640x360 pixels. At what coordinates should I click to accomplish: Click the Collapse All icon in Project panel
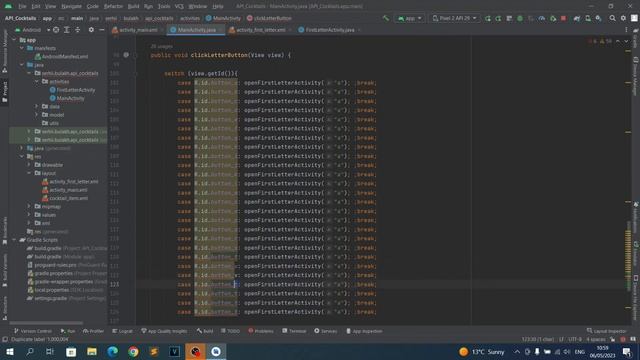coord(78,30)
